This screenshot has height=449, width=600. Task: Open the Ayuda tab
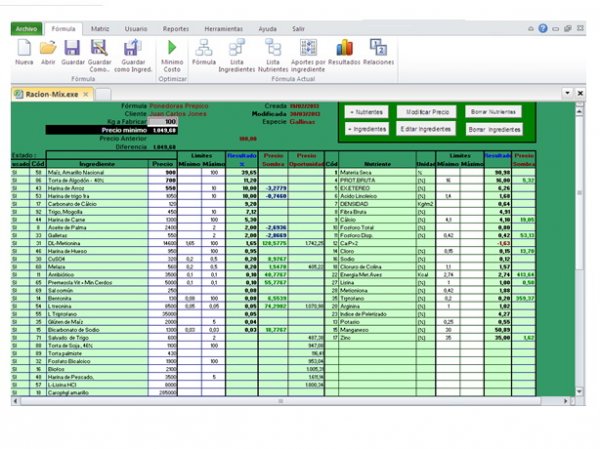(x=267, y=29)
